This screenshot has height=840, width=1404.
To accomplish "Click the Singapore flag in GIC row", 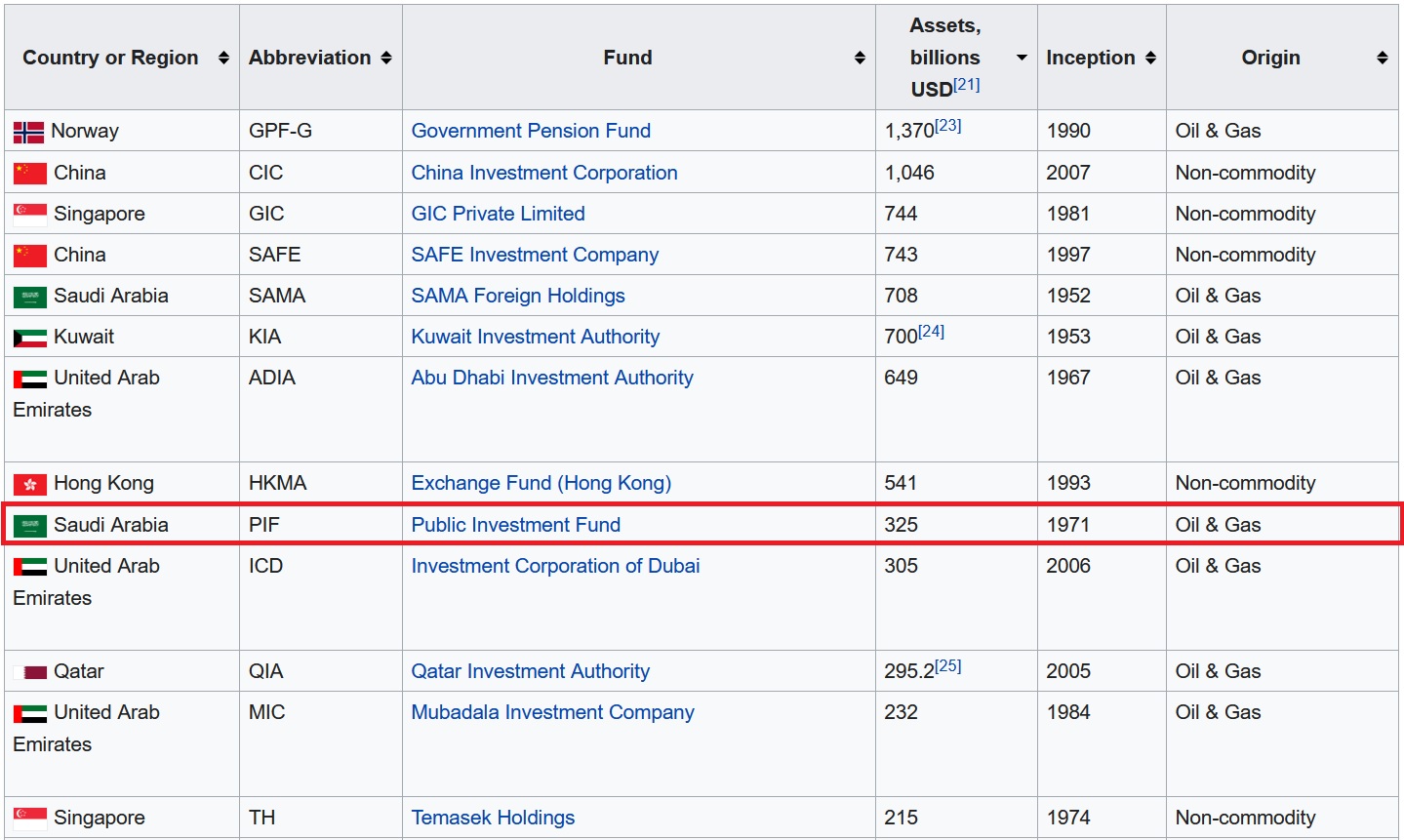I will coord(30,214).
